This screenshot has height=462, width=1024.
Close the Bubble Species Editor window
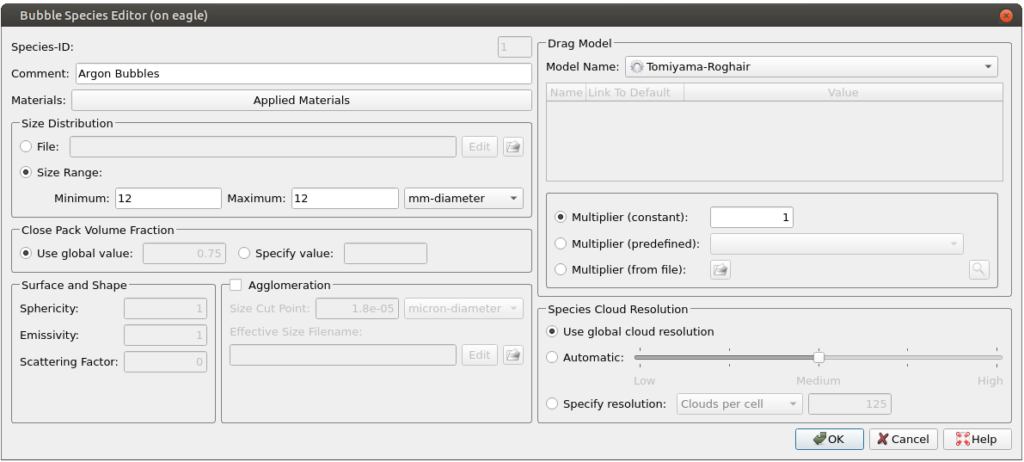coord(1005,15)
